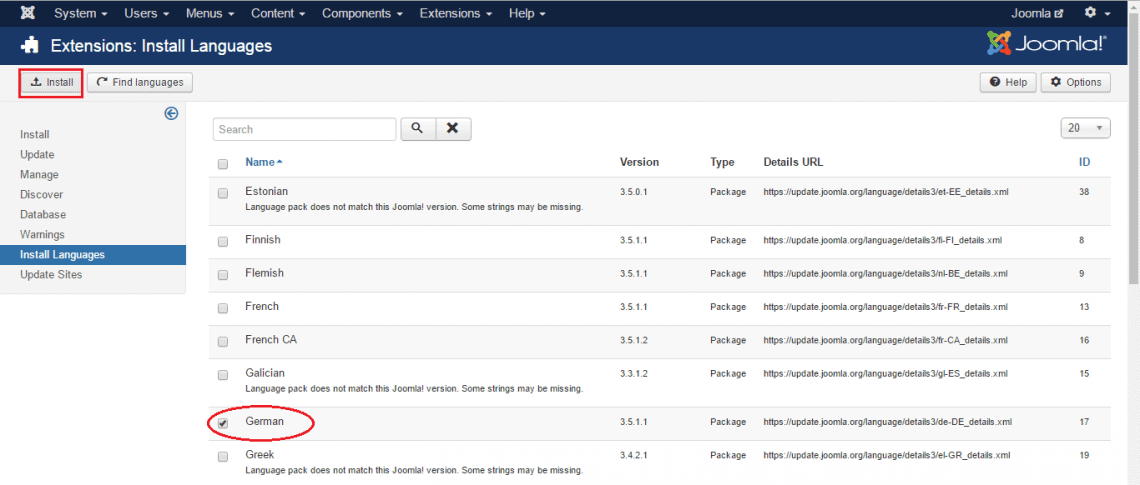Screen dimensions: 1140x485
Task: Uncheck the German language checkbox
Action: pyautogui.click(x=223, y=423)
